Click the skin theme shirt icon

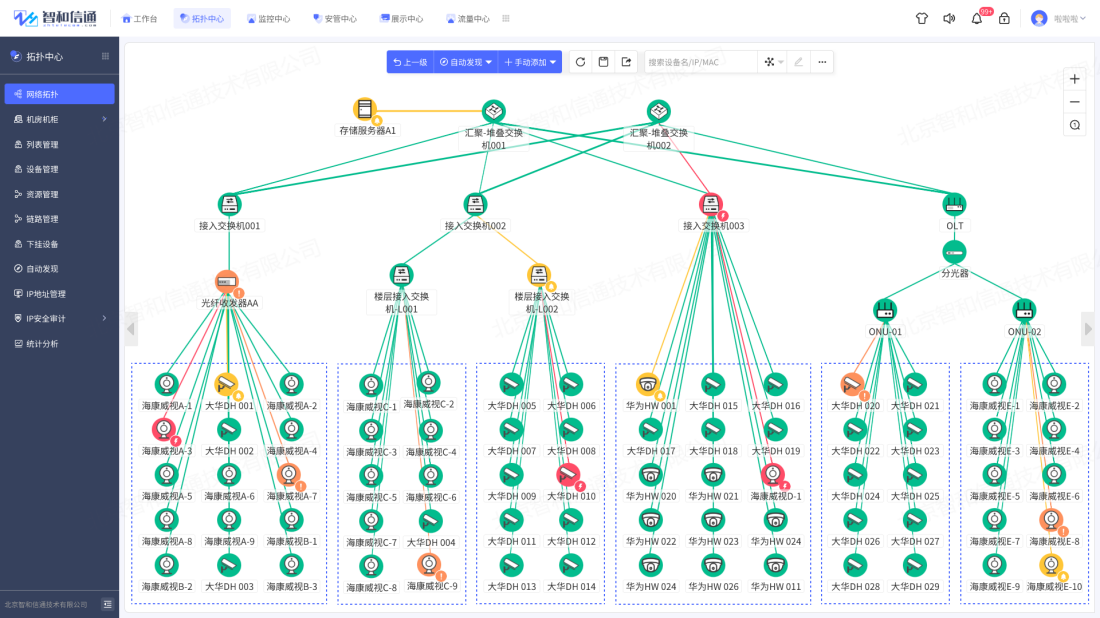click(922, 19)
